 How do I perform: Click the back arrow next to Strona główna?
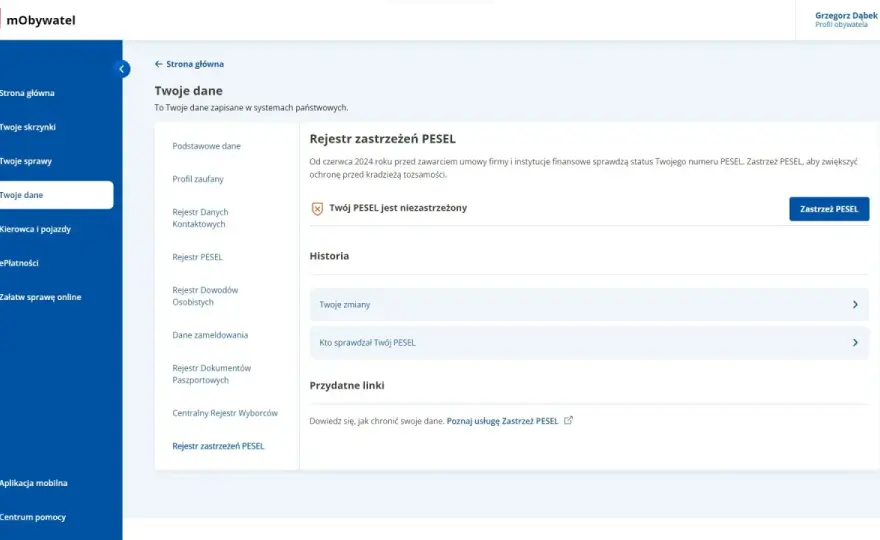(158, 64)
